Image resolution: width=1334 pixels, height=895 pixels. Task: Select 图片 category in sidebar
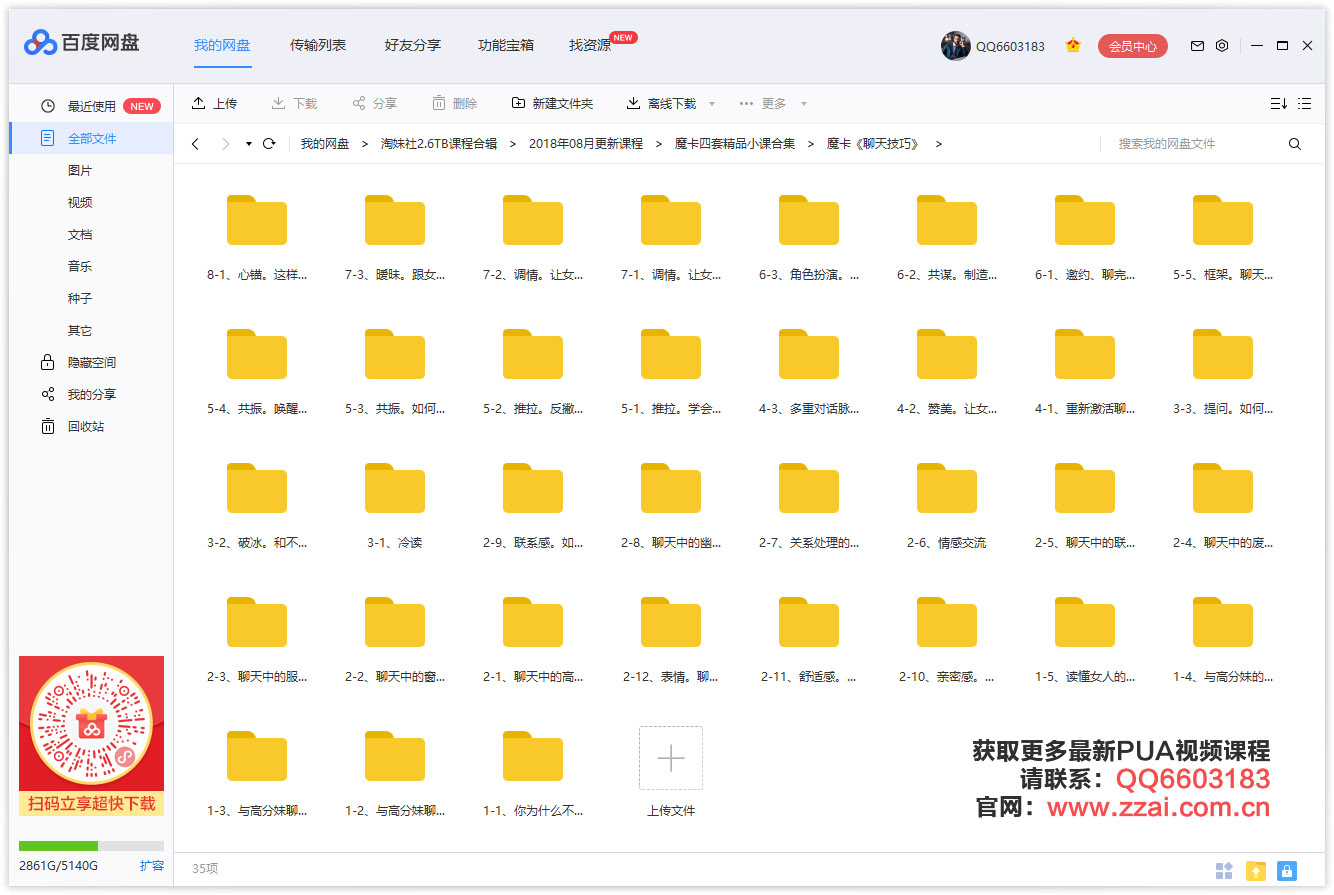point(80,170)
